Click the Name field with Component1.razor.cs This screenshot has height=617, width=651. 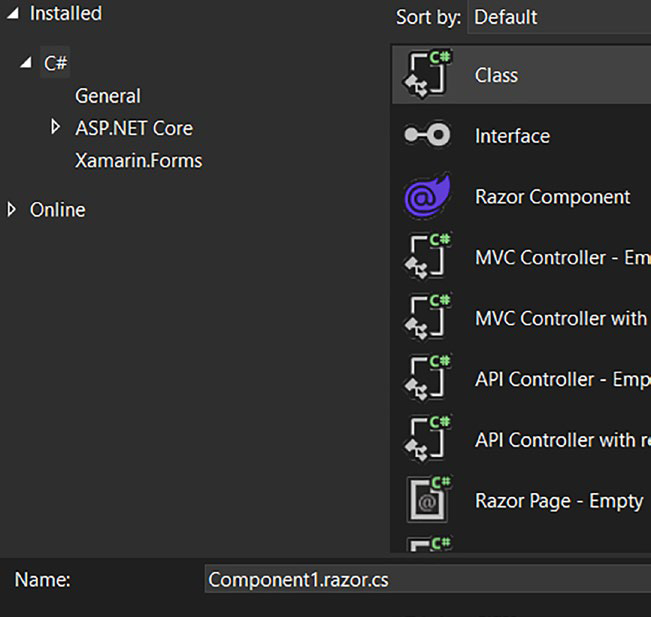428,580
